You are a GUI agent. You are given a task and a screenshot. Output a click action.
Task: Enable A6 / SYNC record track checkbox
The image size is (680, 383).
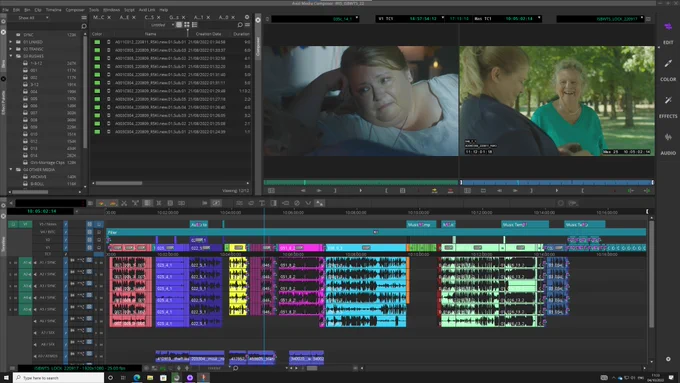pos(66,321)
